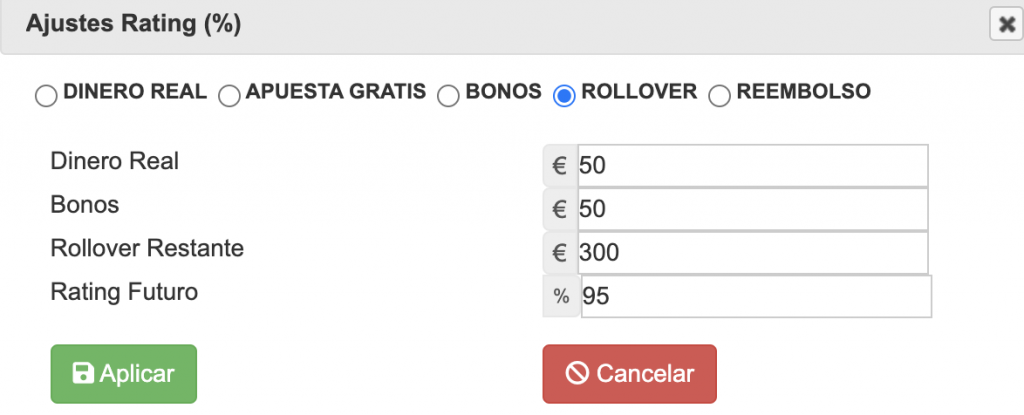Focus the Bonos amount input
Screen dimensions: 1024x415
coord(752,209)
